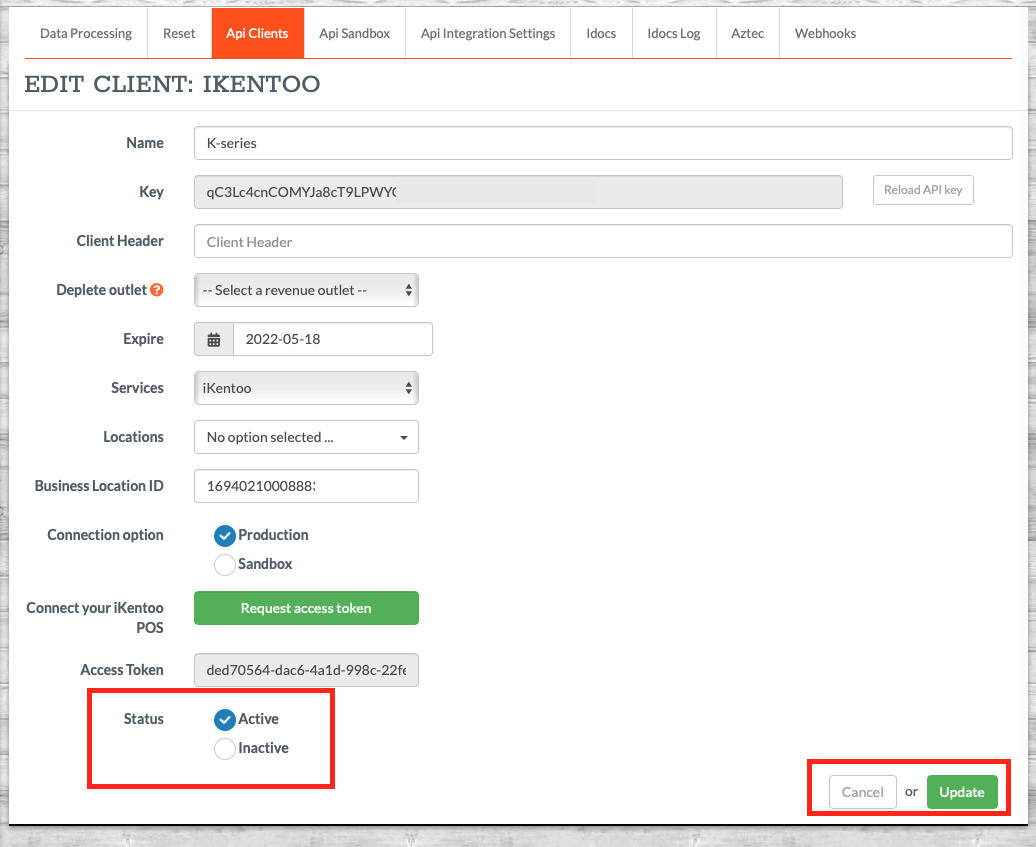This screenshot has width=1036, height=847.
Task: Open the Webhooks tab
Action: pyautogui.click(x=825, y=34)
